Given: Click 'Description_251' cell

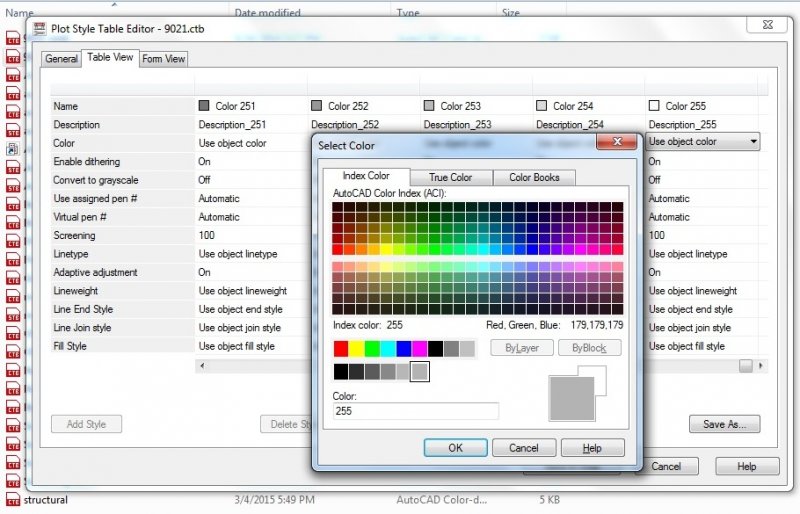Looking at the screenshot, I should (232, 125).
